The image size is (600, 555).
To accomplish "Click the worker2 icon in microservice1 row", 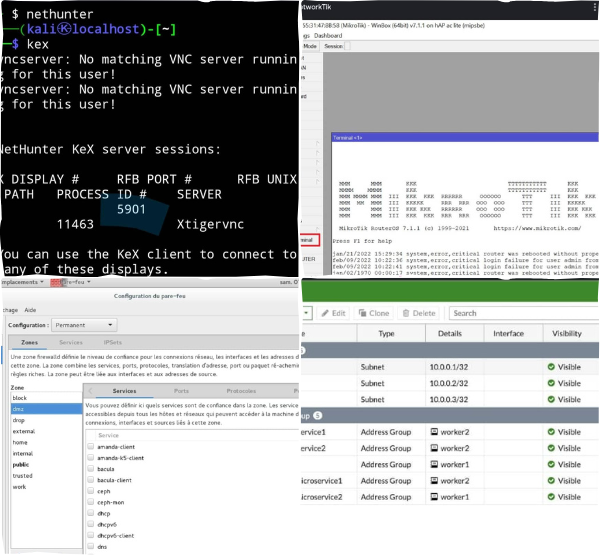I will click(x=434, y=481).
